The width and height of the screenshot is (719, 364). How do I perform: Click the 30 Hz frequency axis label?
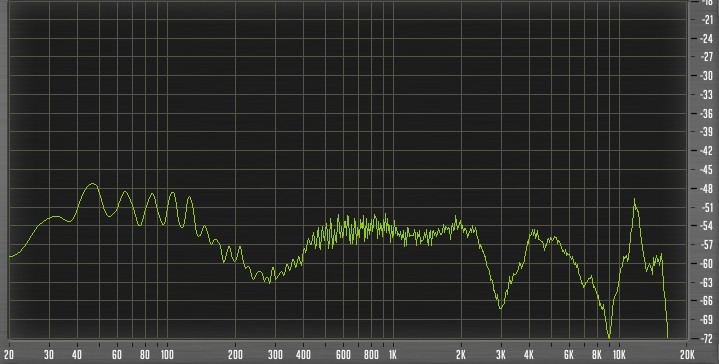(x=49, y=354)
